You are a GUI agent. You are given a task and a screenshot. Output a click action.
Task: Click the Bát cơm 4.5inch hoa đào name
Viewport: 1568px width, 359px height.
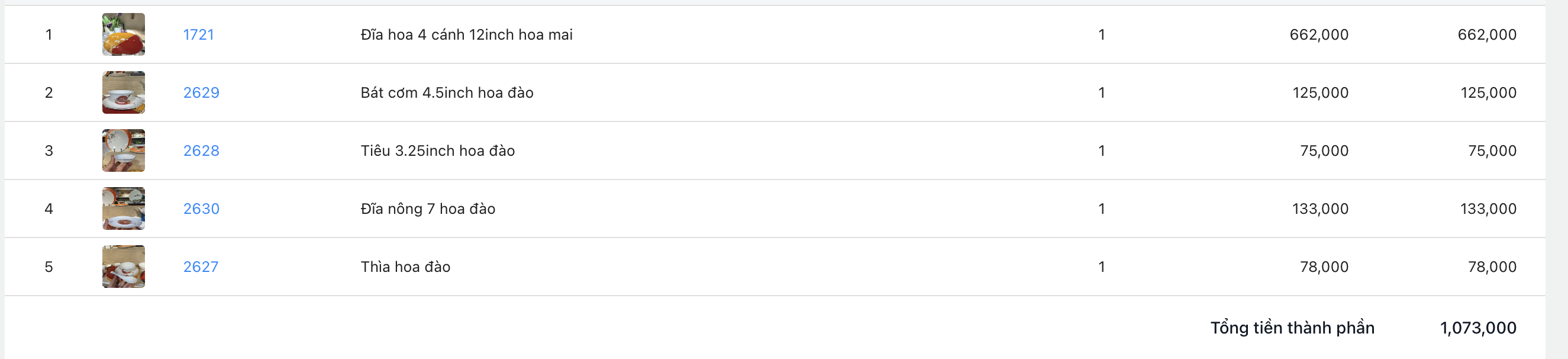(447, 92)
